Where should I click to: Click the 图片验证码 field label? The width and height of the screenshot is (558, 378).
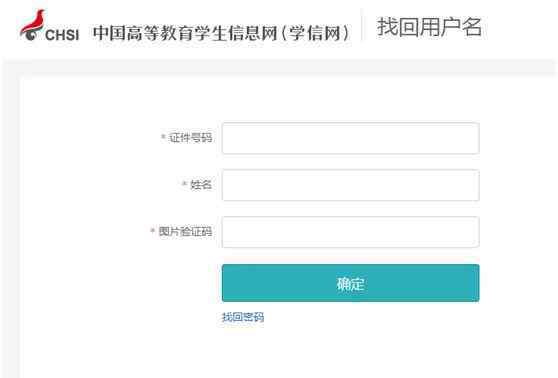pyautogui.click(x=185, y=231)
